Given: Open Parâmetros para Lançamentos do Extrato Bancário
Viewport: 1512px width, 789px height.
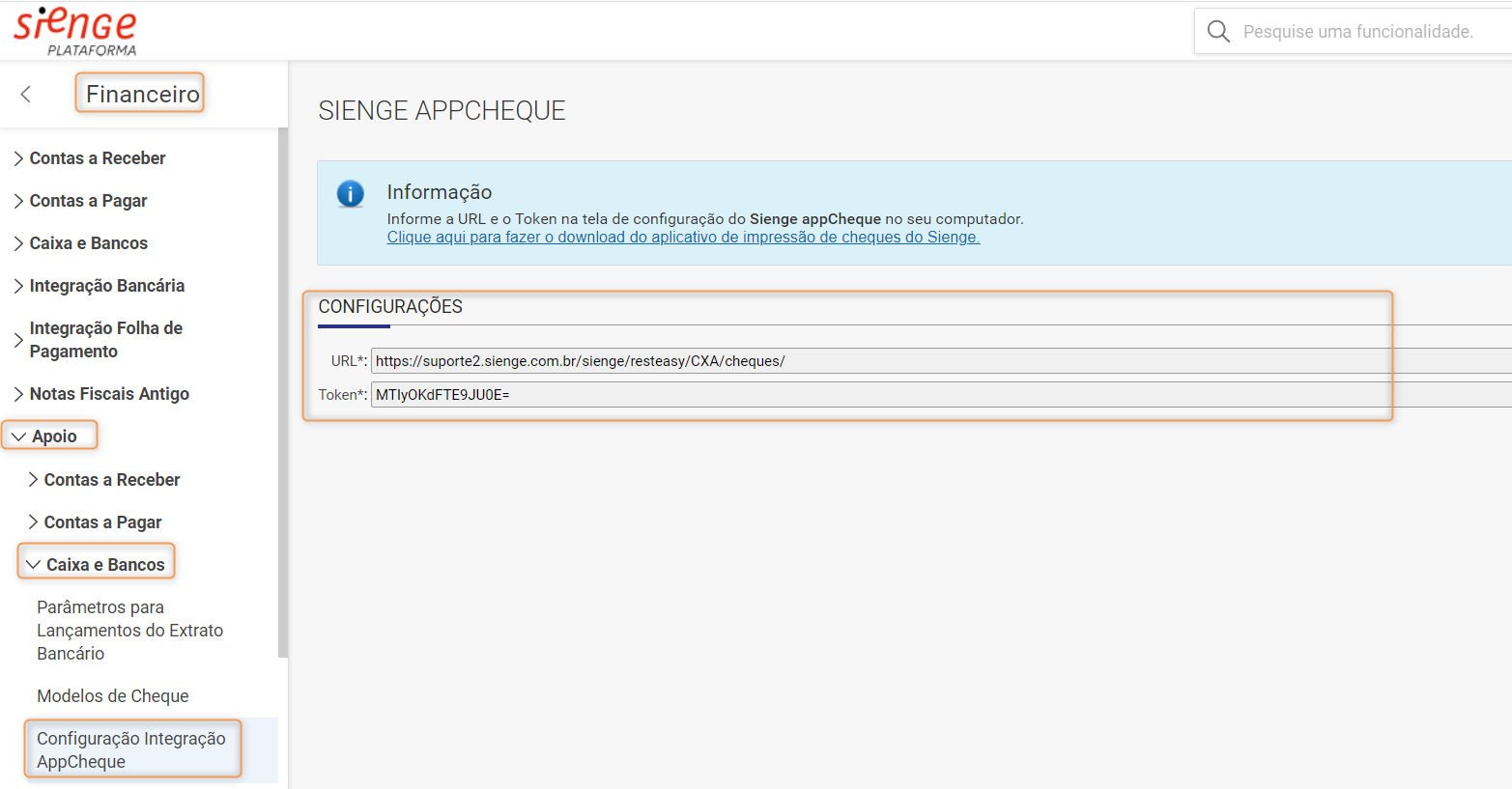Looking at the screenshot, I should 130,631.
